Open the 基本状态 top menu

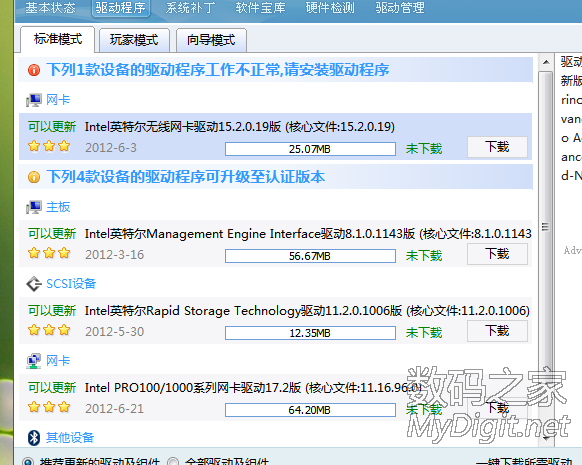pyautogui.click(x=50, y=7)
